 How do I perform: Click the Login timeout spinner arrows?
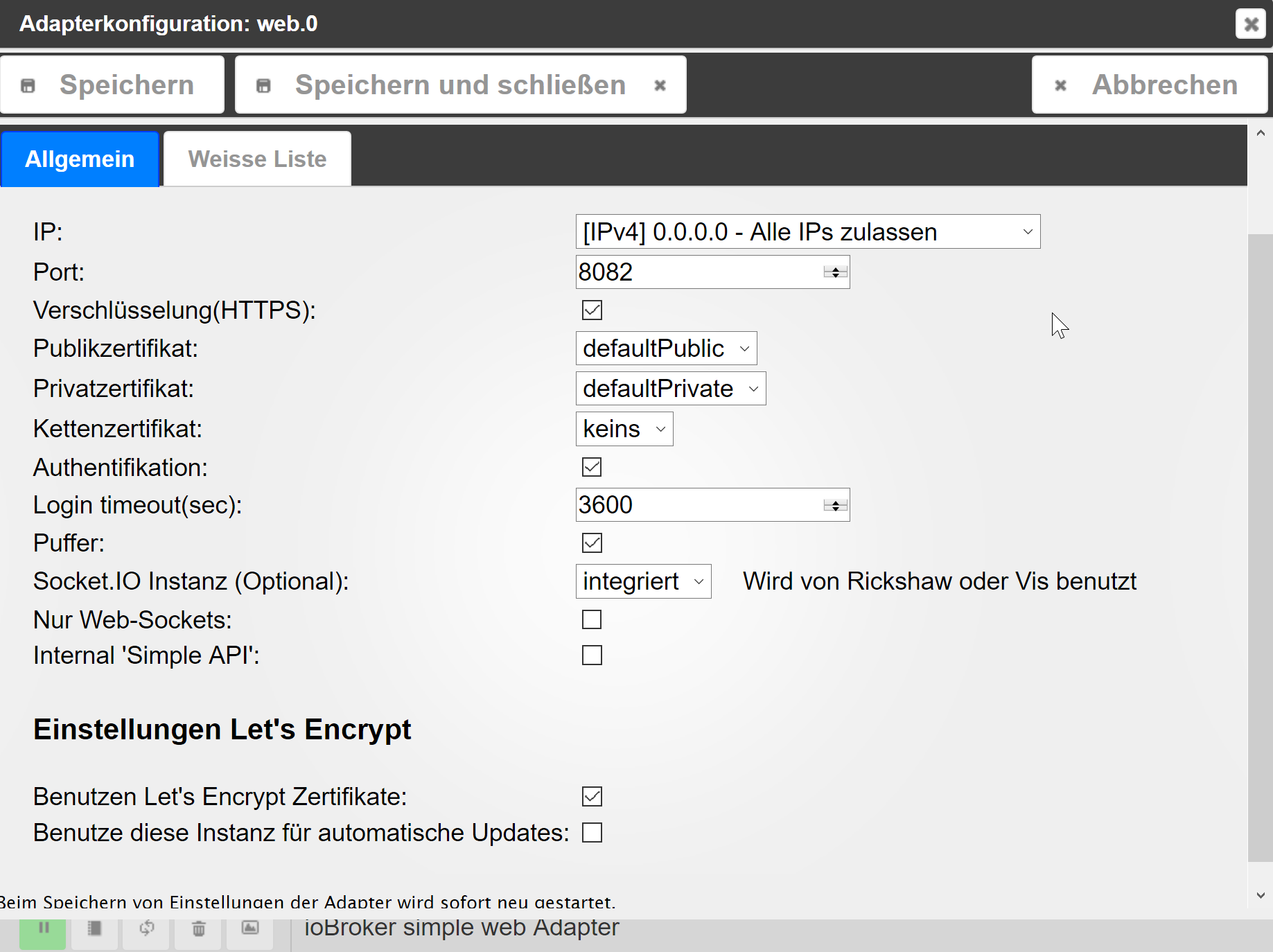click(x=835, y=505)
